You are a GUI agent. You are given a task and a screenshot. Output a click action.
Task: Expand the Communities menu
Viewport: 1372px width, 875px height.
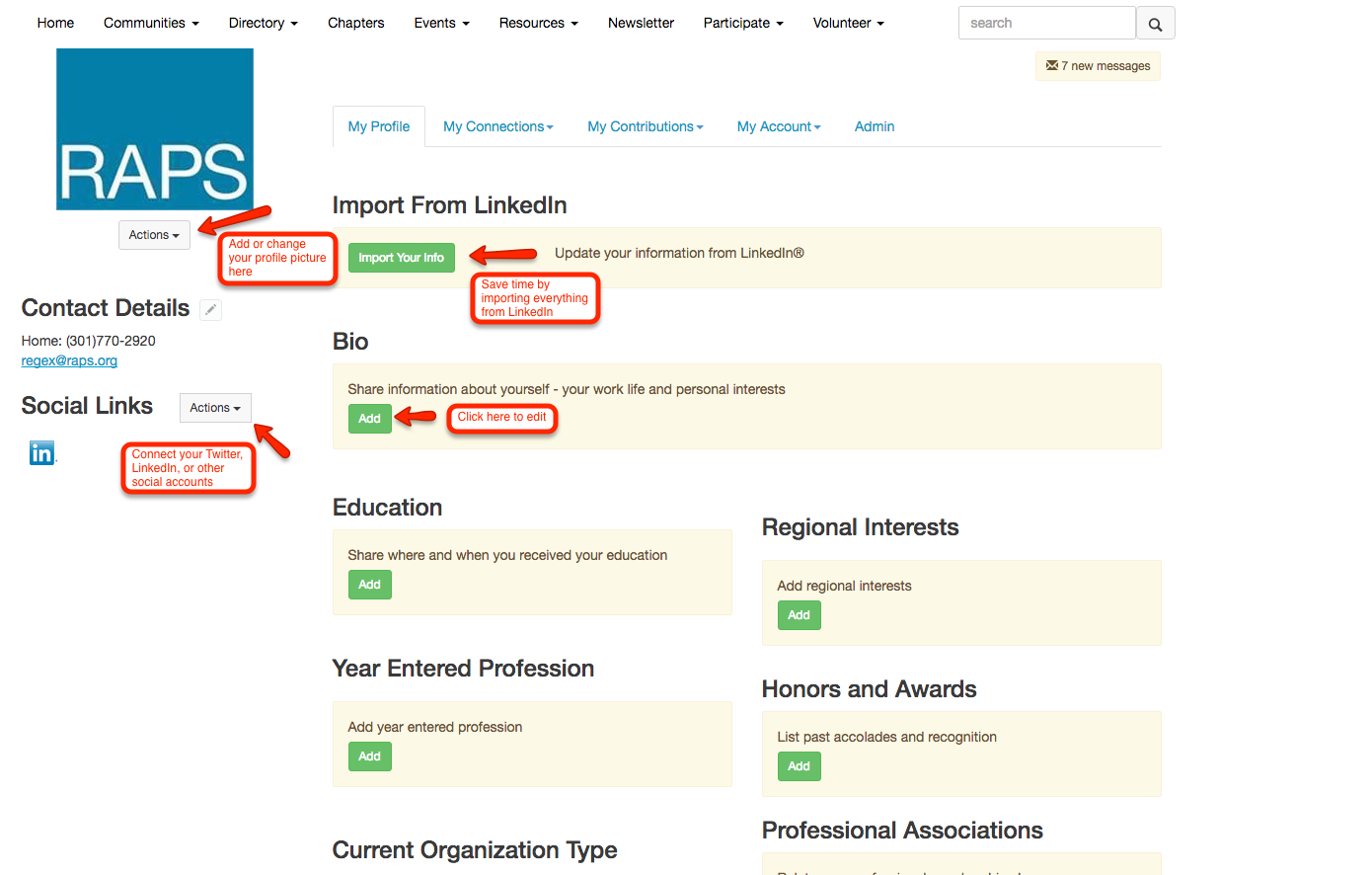(x=151, y=23)
